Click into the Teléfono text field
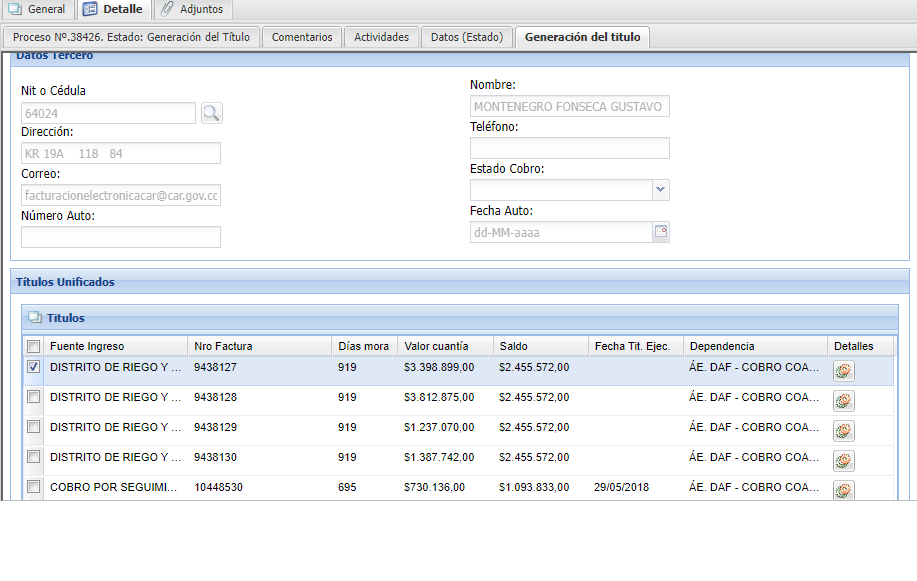 click(x=569, y=148)
